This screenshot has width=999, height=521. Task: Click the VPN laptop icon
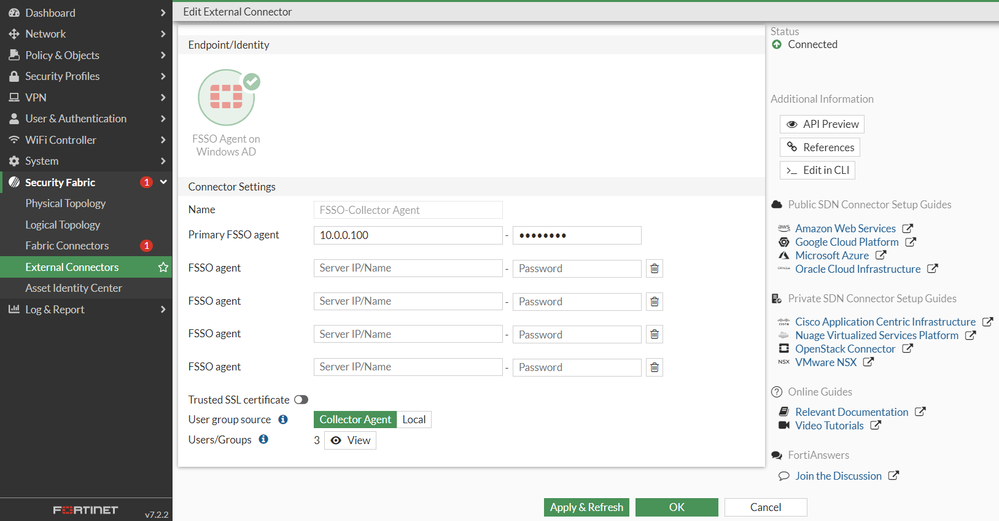coord(14,97)
